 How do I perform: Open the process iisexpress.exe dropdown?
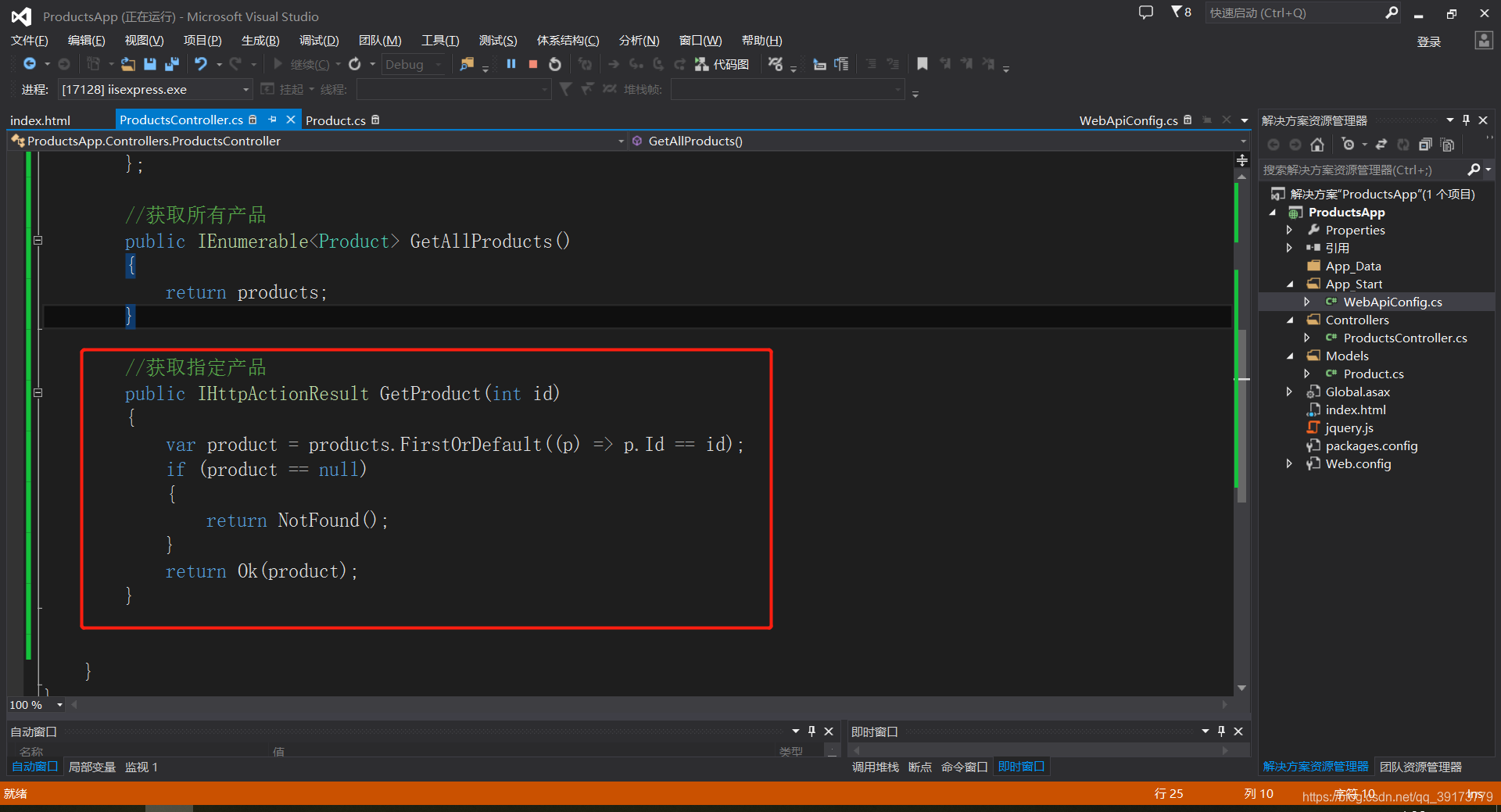[155, 89]
